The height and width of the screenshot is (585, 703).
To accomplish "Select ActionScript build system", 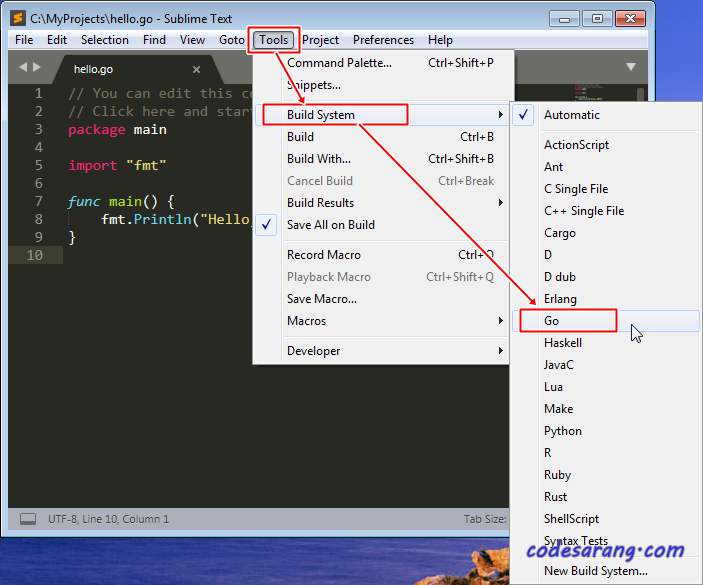I will (606, 145).
